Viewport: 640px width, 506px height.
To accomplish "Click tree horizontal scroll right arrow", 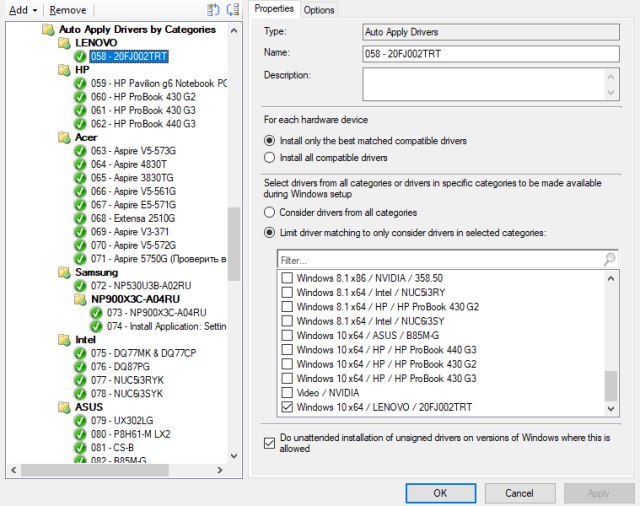I will [220, 470].
